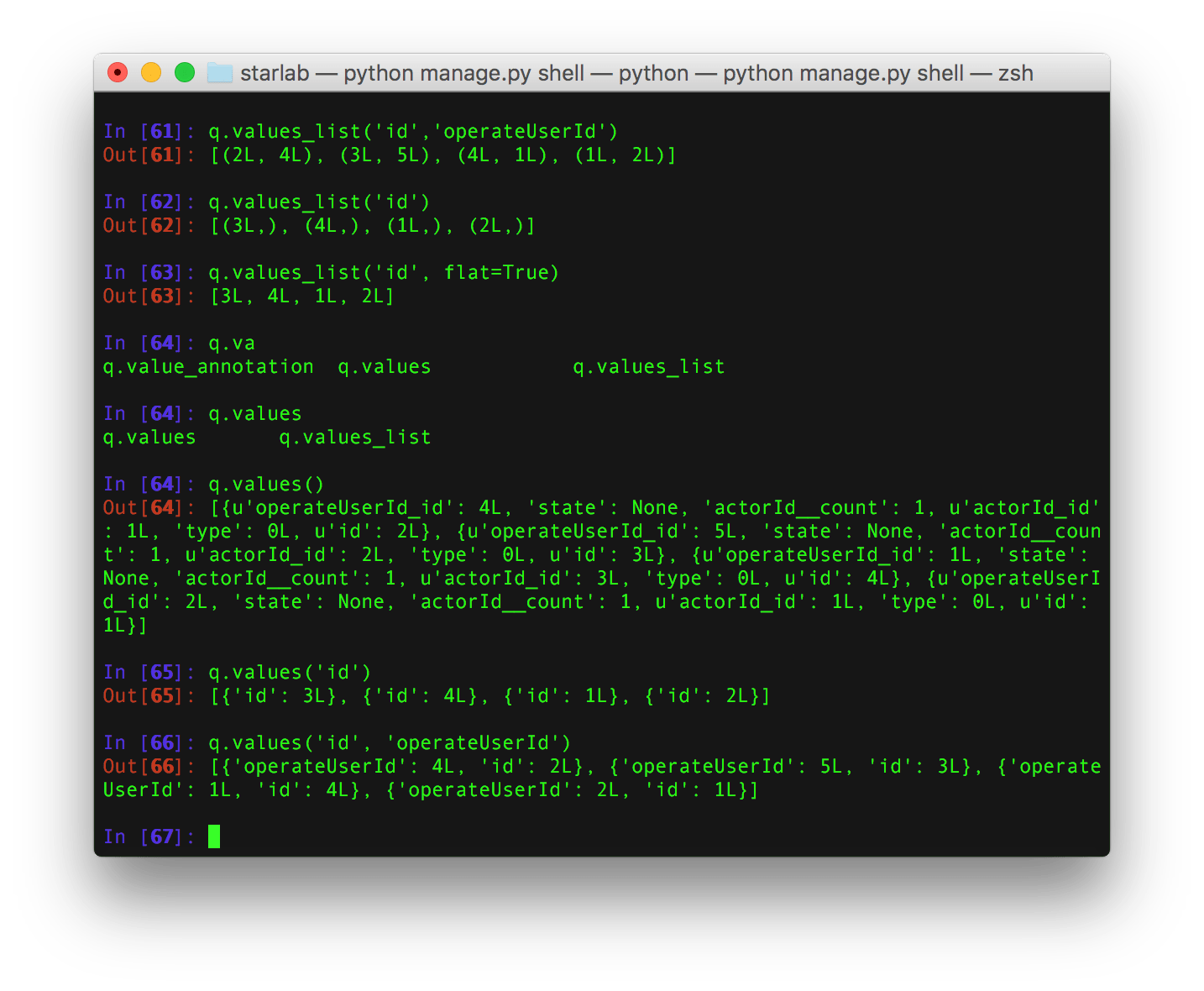Select the Out[63] result list [3L, 4L, 1L, 2L]
Image resolution: width=1204 pixels, height=991 pixels.
pyautogui.click(x=302, y=296)
